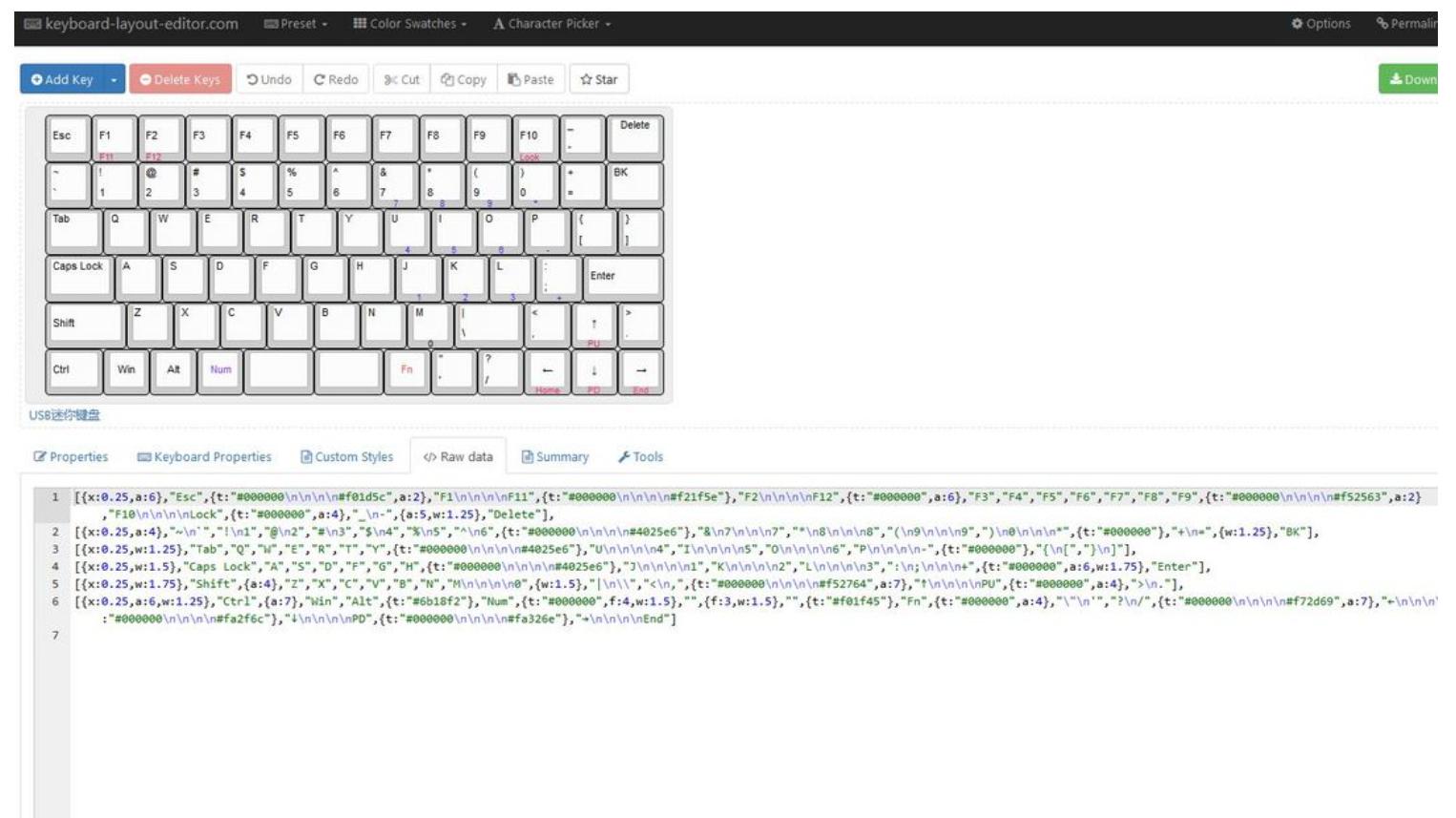Select the Ctrl key on the layout

73,371
